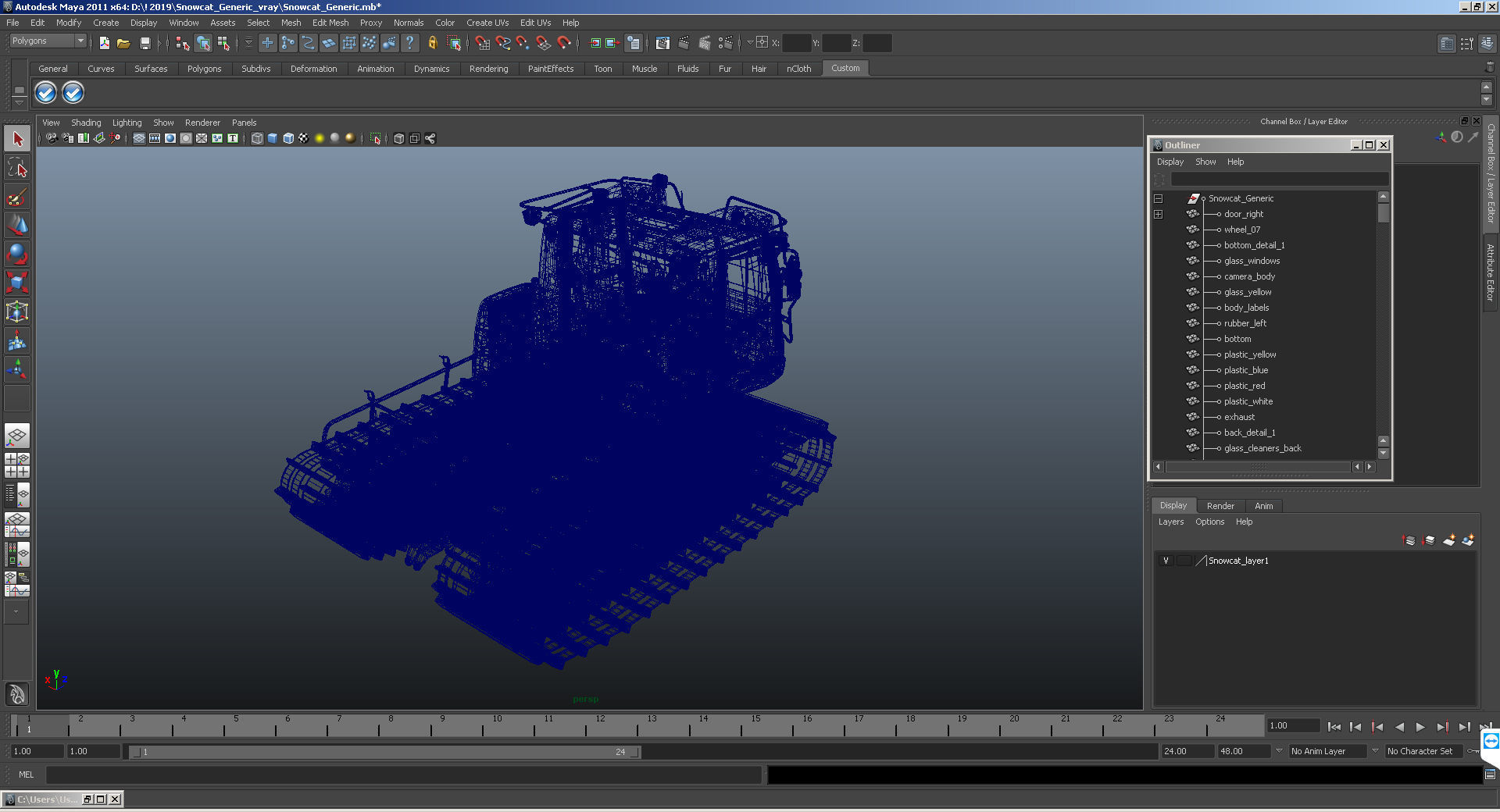Click the first checkmark shelf button
This screenshot has height=812, width=1500.
[45, 93]
